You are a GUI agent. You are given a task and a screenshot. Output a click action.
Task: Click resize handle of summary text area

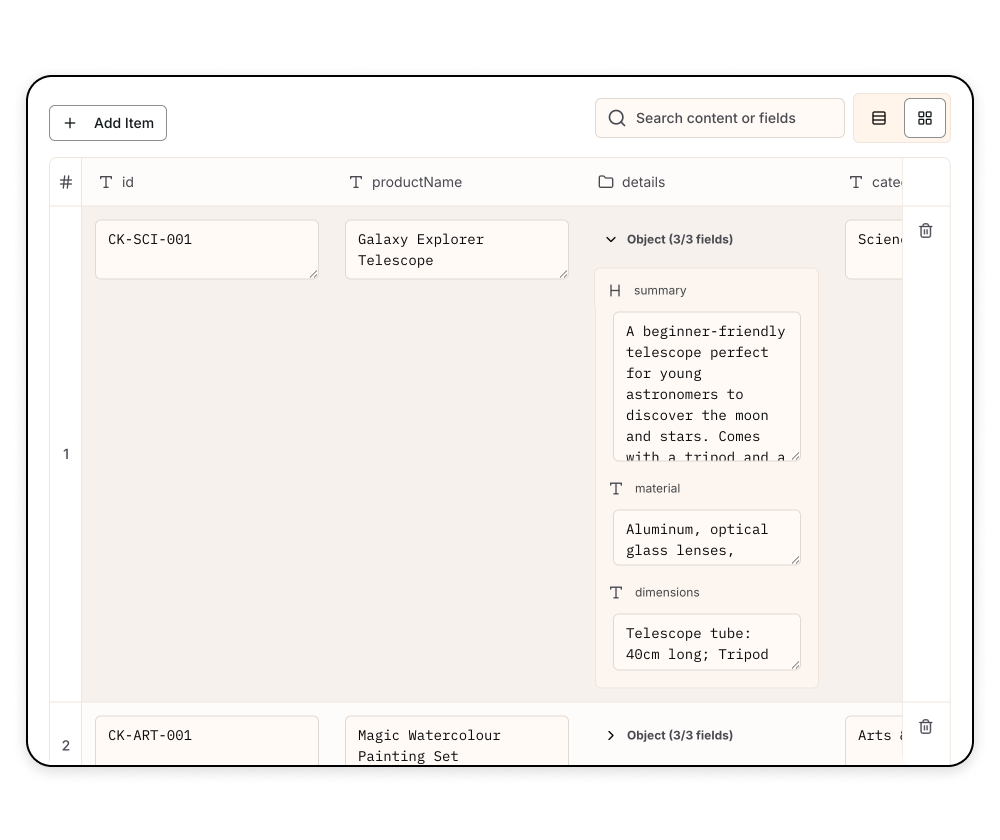click(795, 456)
